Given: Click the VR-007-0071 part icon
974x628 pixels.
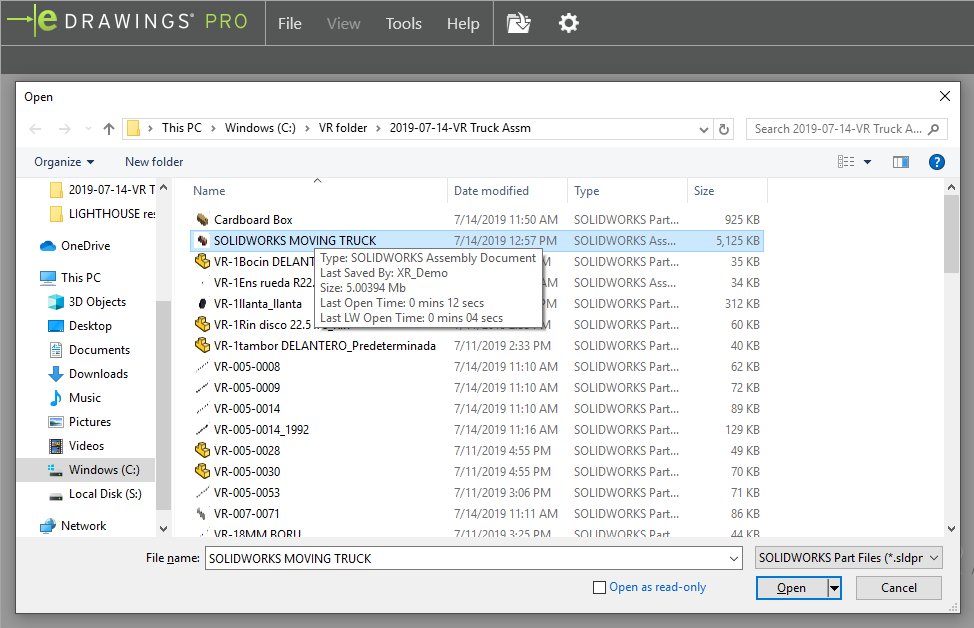Looking at the screenshot, I should pyautogui.click(x=202, y=514).
